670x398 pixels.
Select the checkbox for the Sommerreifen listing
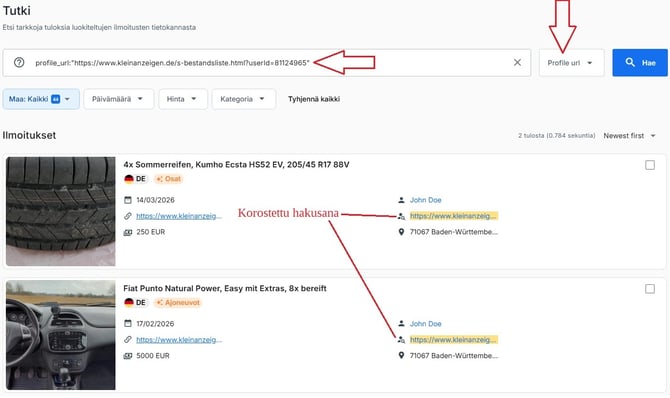(x=649, y=165)
